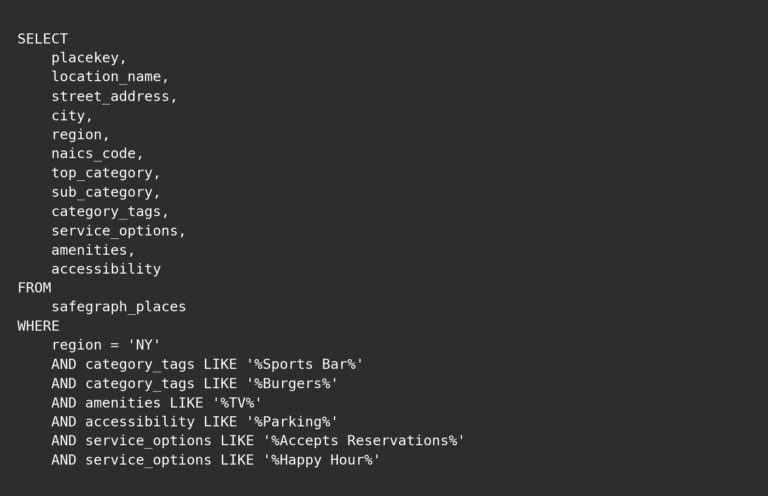
Task: Select the top_category column text
Action: 101,173
